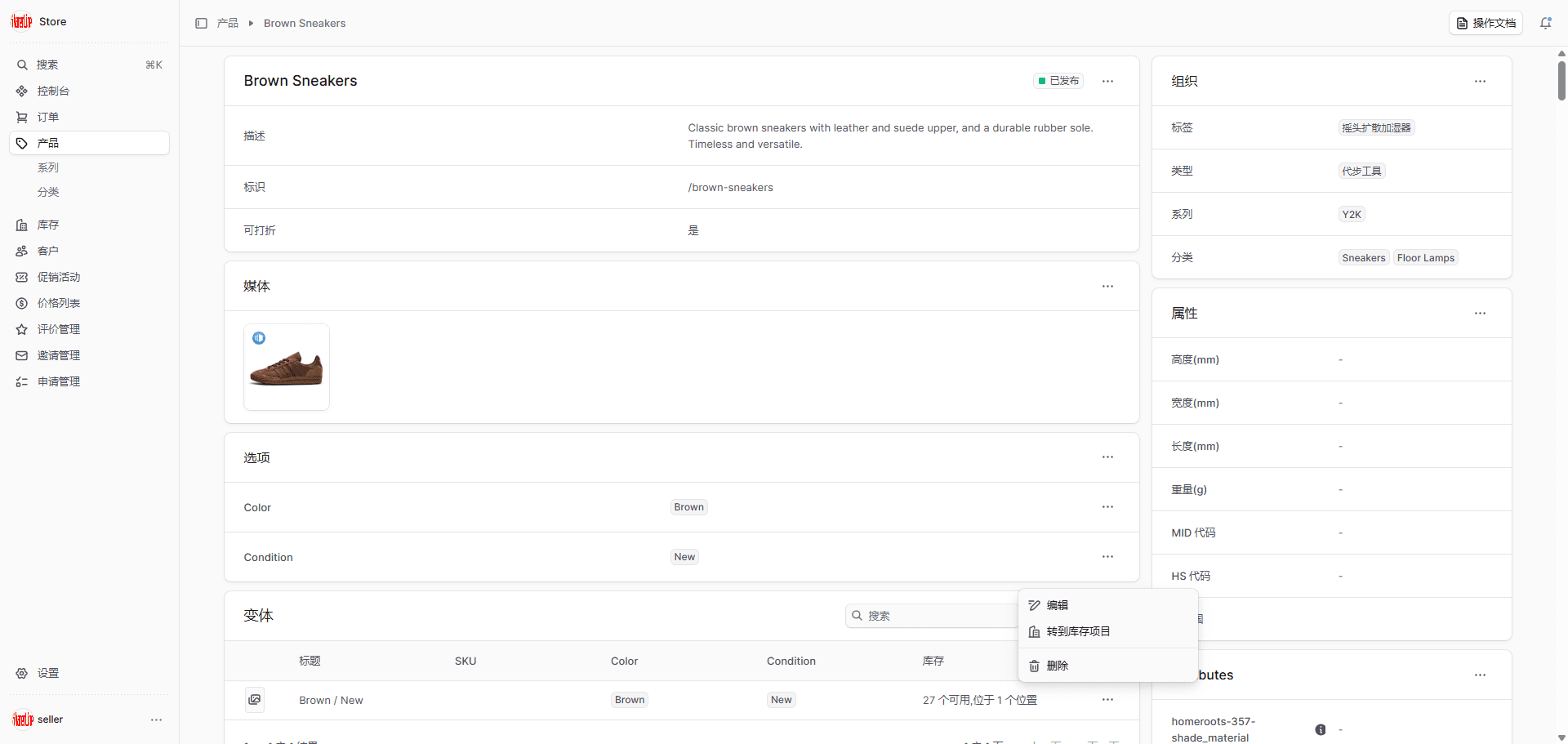Toggle the sidebar collapse icon

201,24
